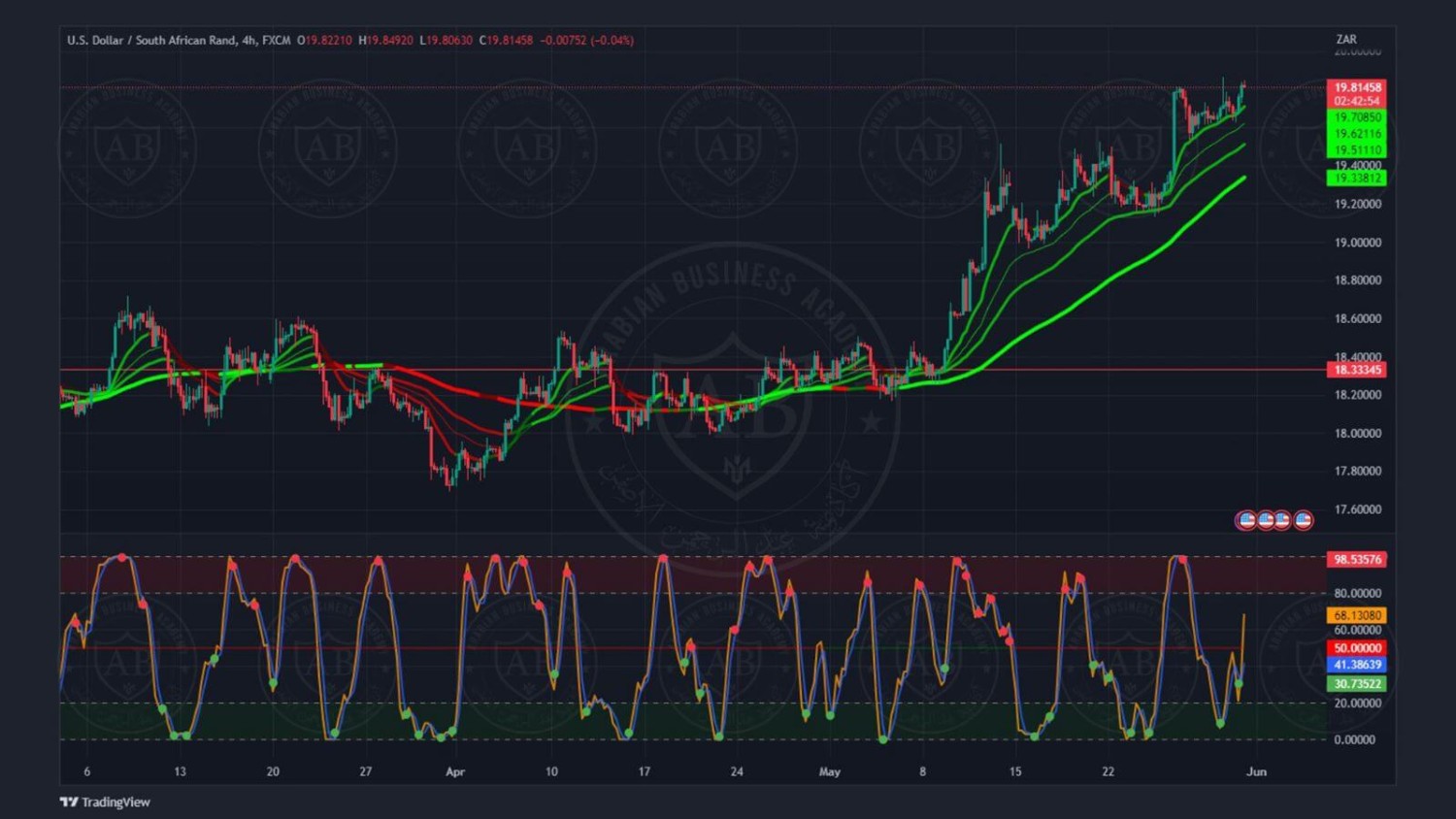Click the 24 date label on time axis
This screenshot has height=819, width=1456.
[737, 771]
